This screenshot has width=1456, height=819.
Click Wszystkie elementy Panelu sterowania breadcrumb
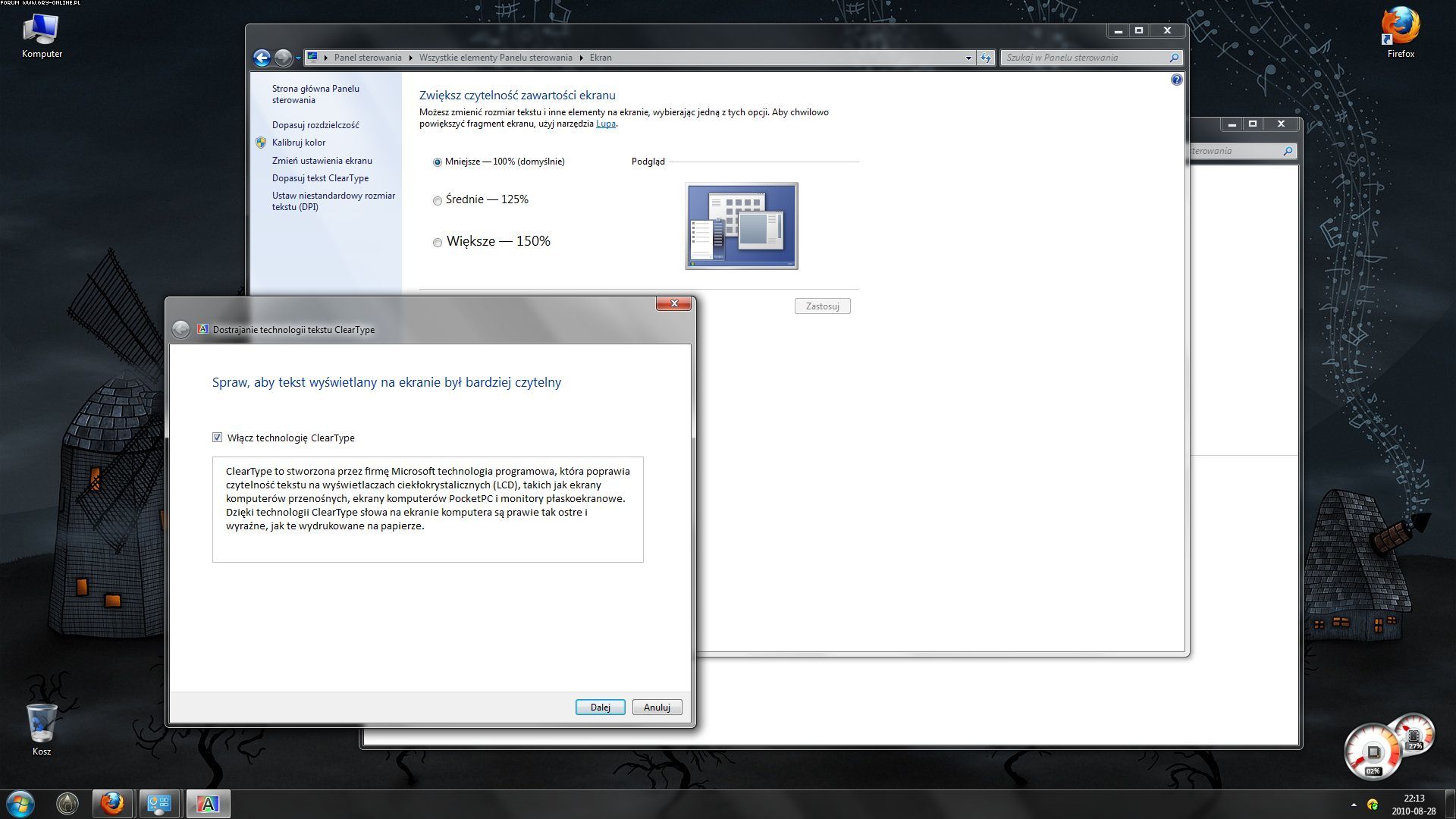495,58
